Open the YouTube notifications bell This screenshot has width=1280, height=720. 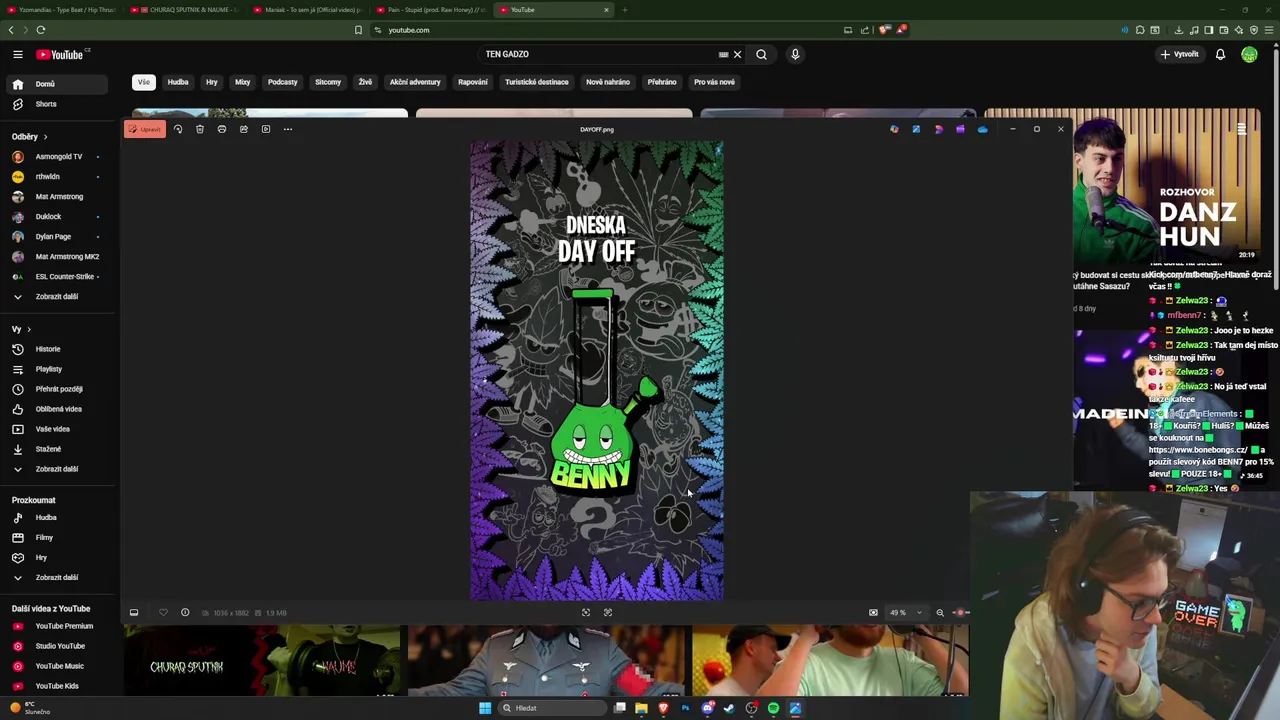pyautogui.click(x=1220, y=54)
